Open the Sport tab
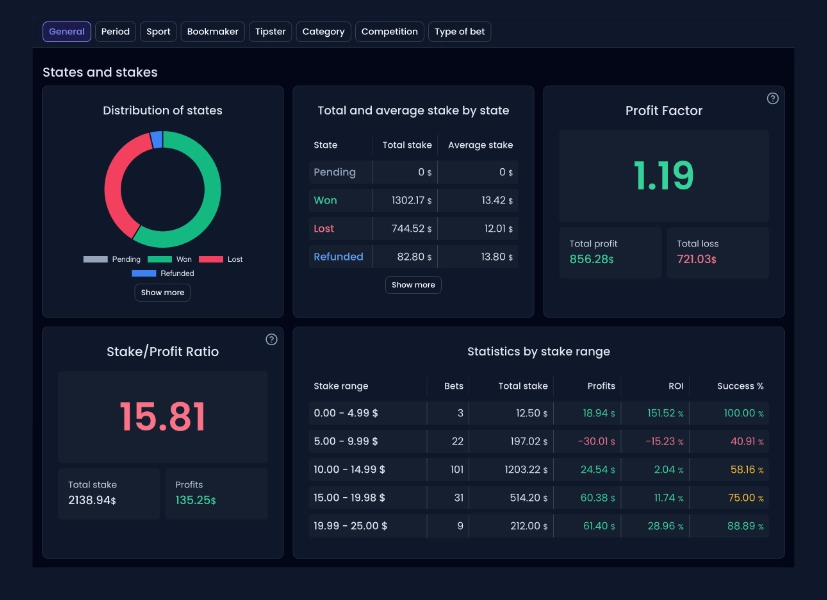This screenshot has width=827, height=600. click(x=158, y=32)
